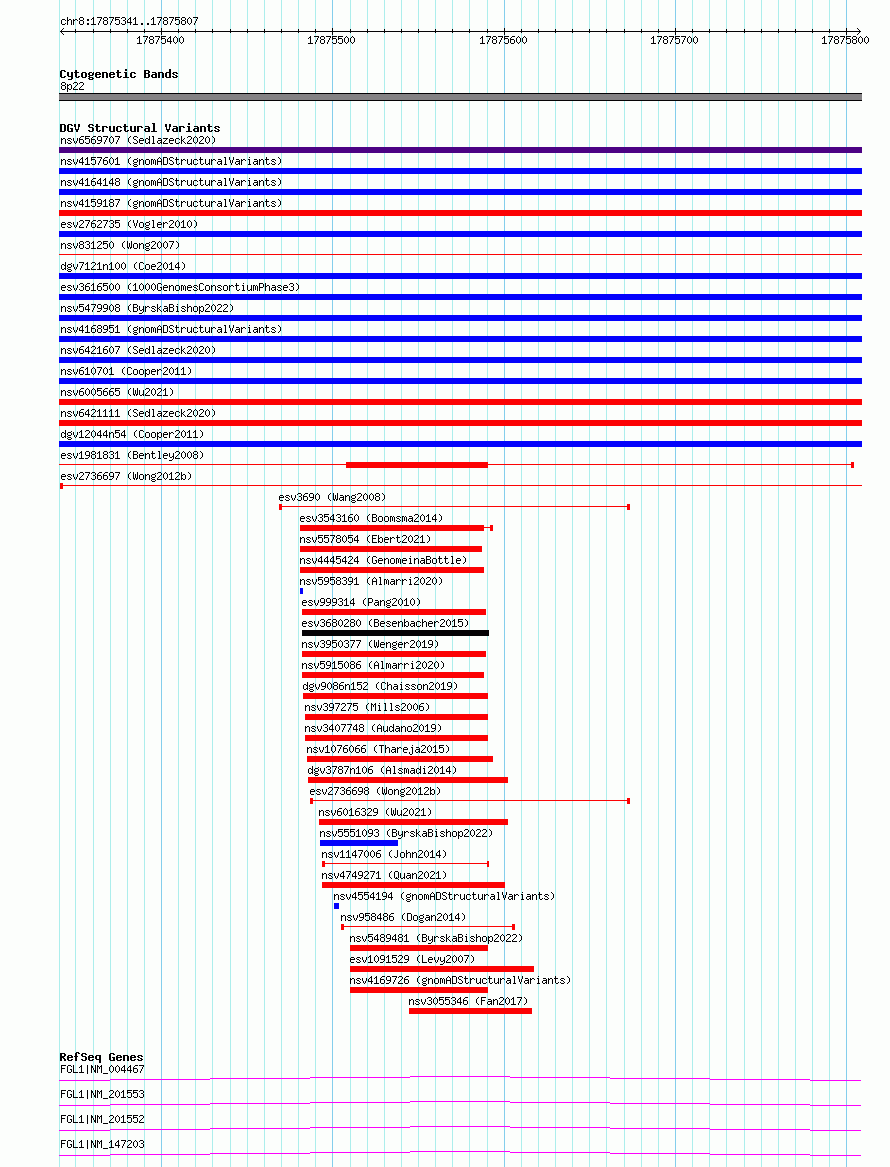The height and width of the screenshot is (1167, 890).
Task: Click dgv3787n106 (Alsmadi2014) label
Action: [x=382, y=770]
